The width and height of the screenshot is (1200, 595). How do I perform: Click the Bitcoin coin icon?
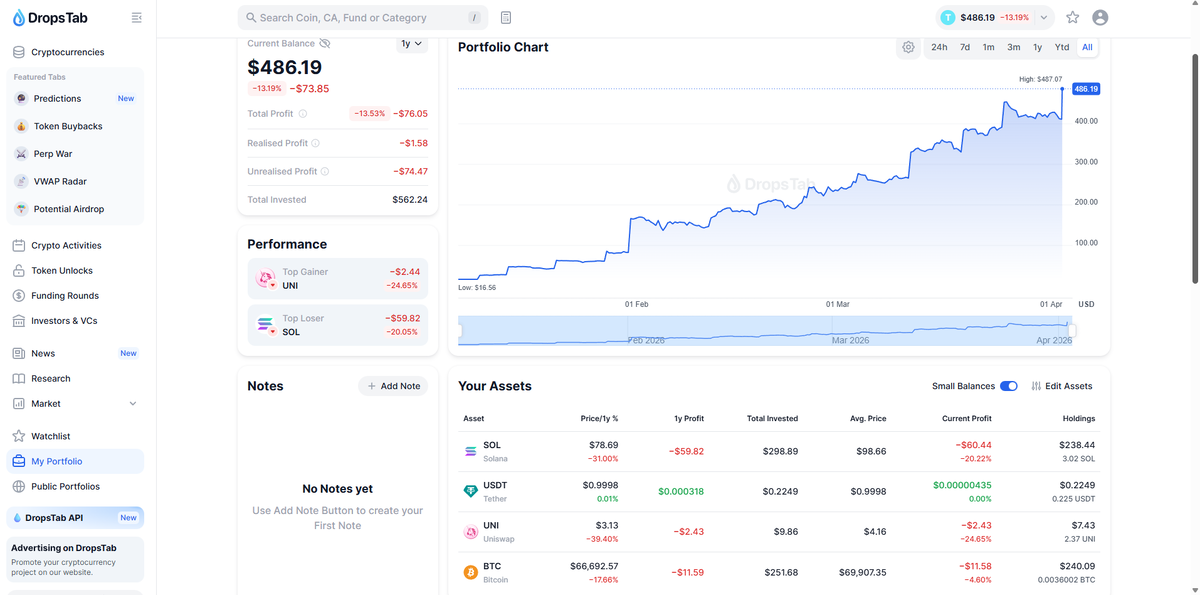(471, 572)
